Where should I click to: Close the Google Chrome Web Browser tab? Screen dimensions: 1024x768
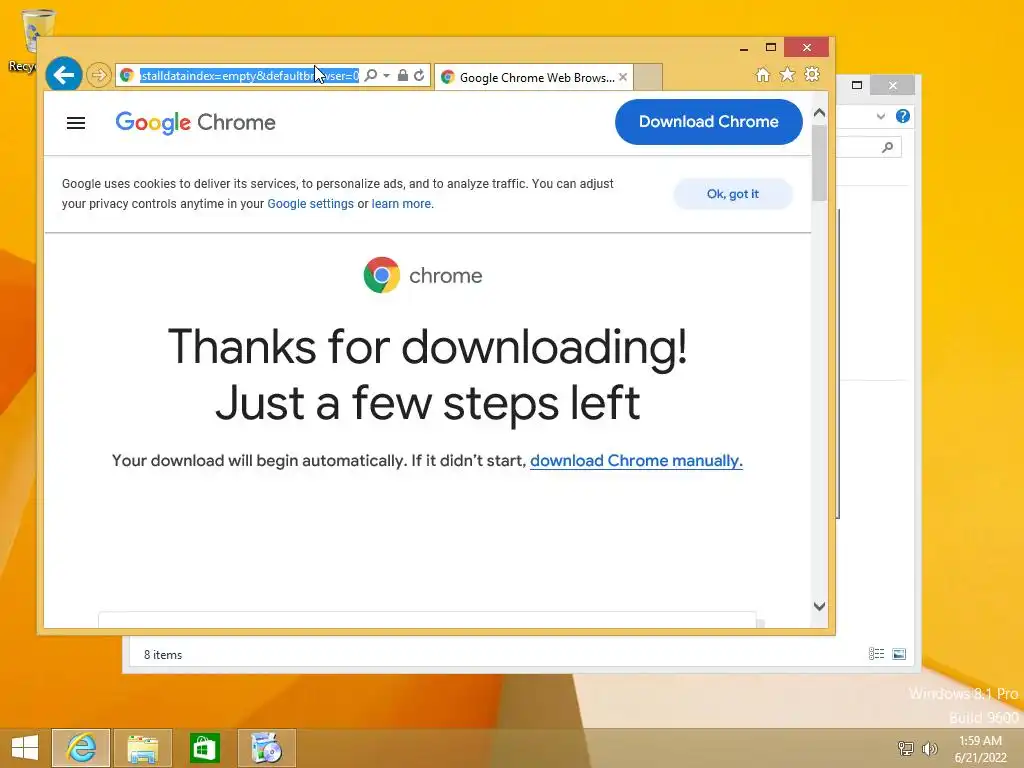(x=623, y=77)
